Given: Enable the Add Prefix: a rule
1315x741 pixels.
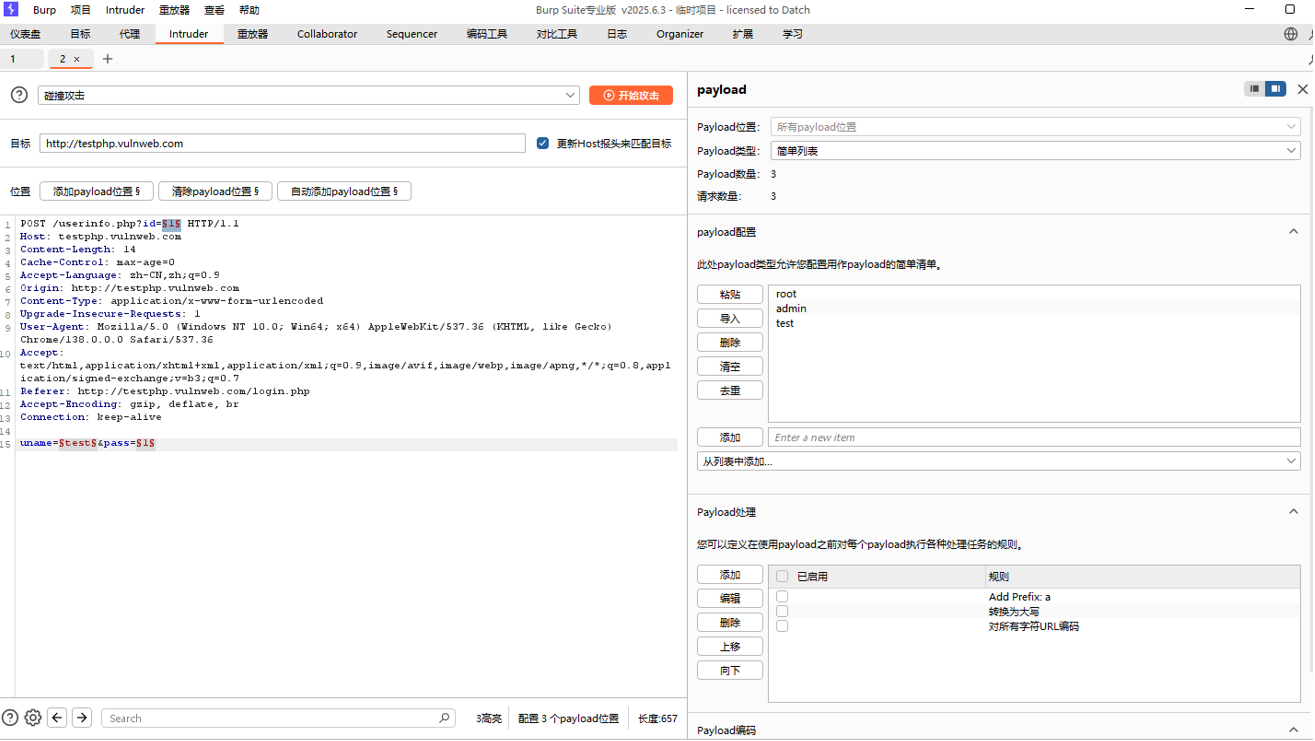Looking at the screenshot, I should click(782, 597).
